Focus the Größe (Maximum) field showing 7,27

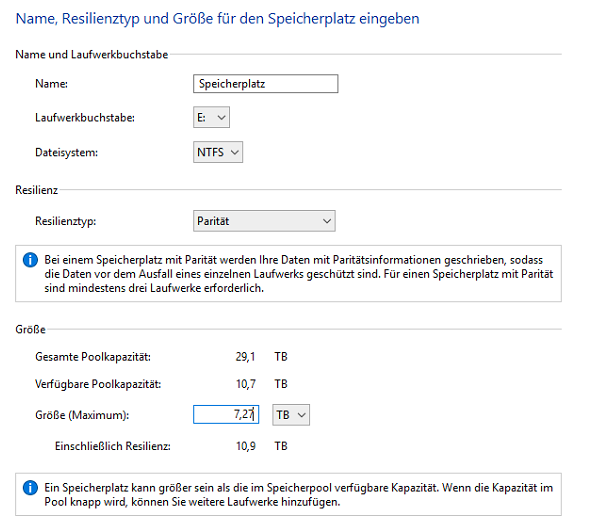click(226, 414)
